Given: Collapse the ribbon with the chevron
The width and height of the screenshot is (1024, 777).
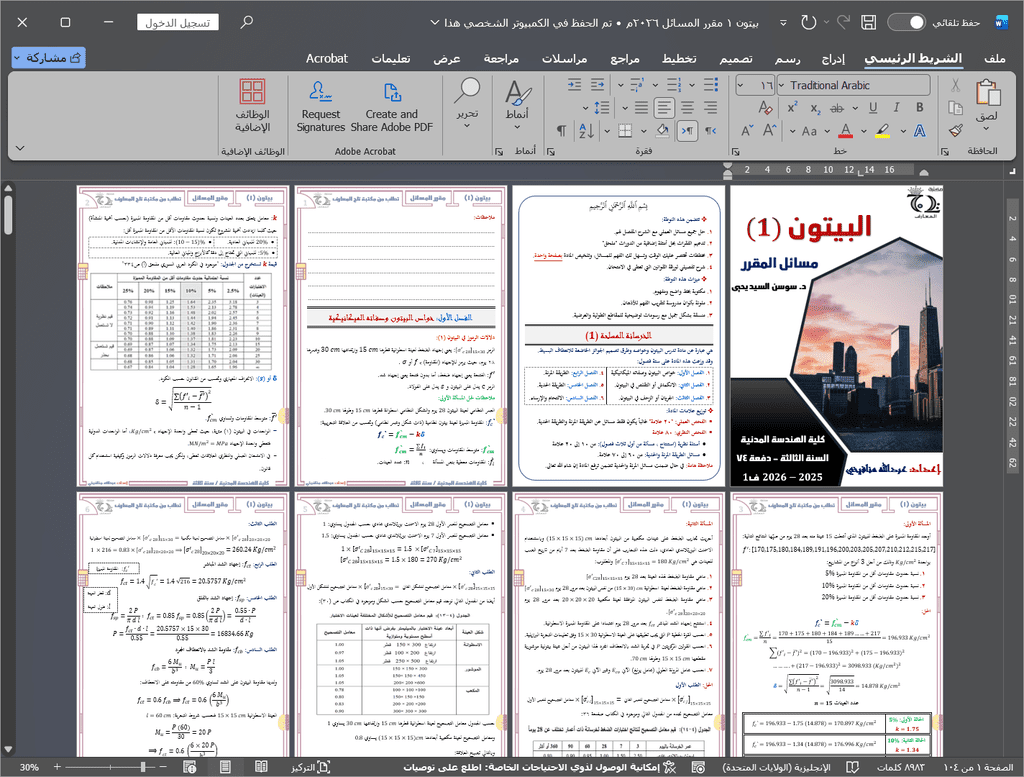Looking at the screenshot, I should click(20, 148).
